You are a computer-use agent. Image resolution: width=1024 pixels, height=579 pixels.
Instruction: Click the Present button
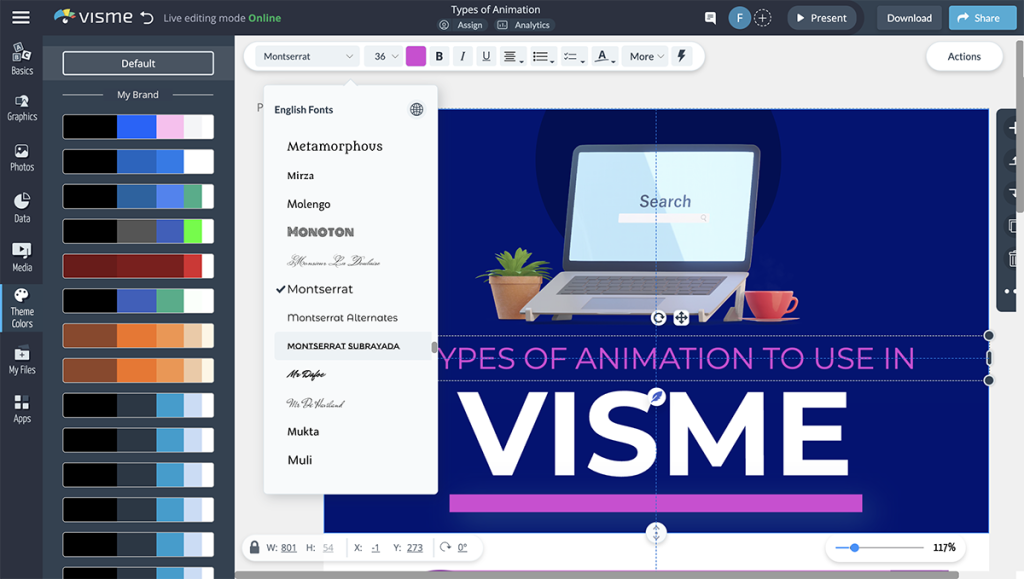click(x=822, y=17)
